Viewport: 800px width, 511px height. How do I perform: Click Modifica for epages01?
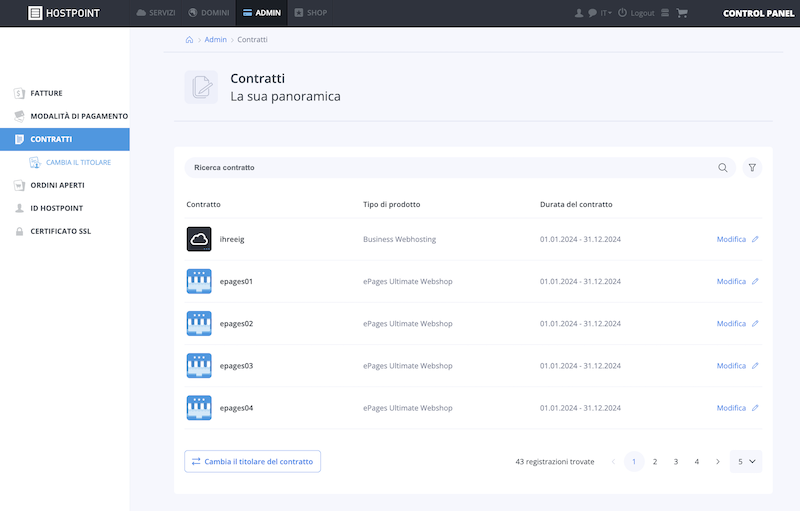click(x=737, y=282)
